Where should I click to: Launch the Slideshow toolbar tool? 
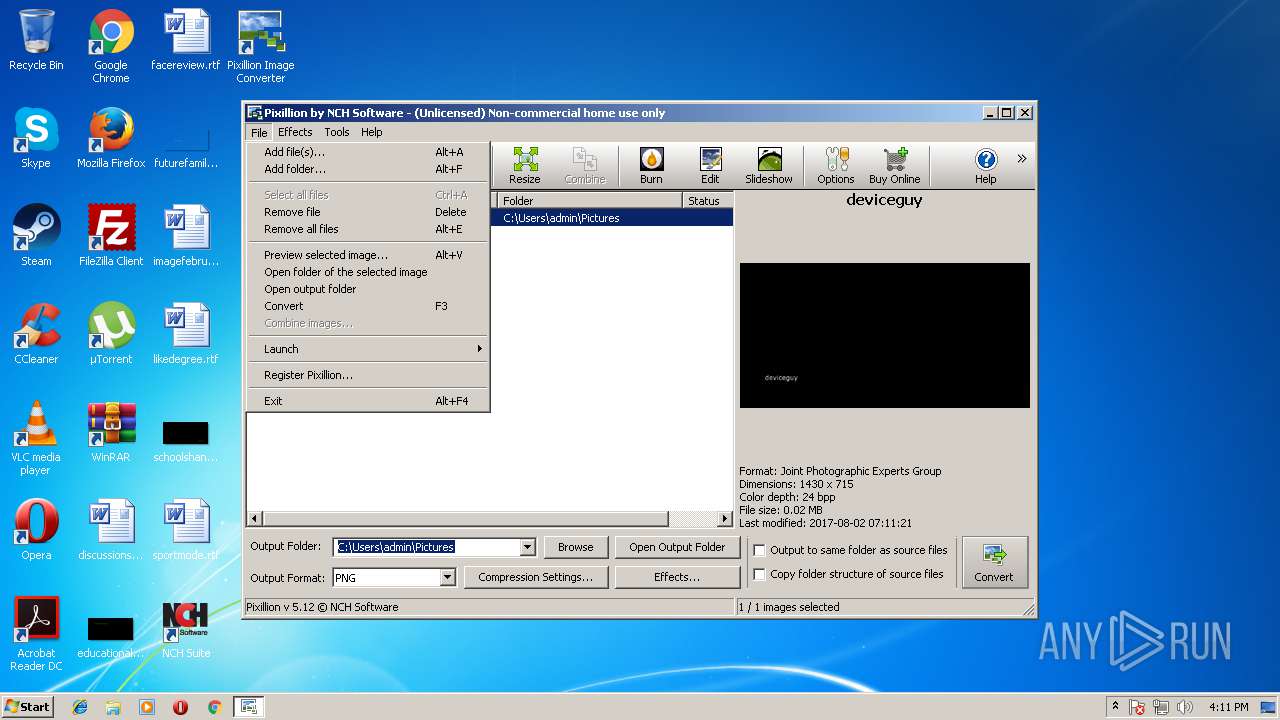pyautogui.click(x=768, y=165)
